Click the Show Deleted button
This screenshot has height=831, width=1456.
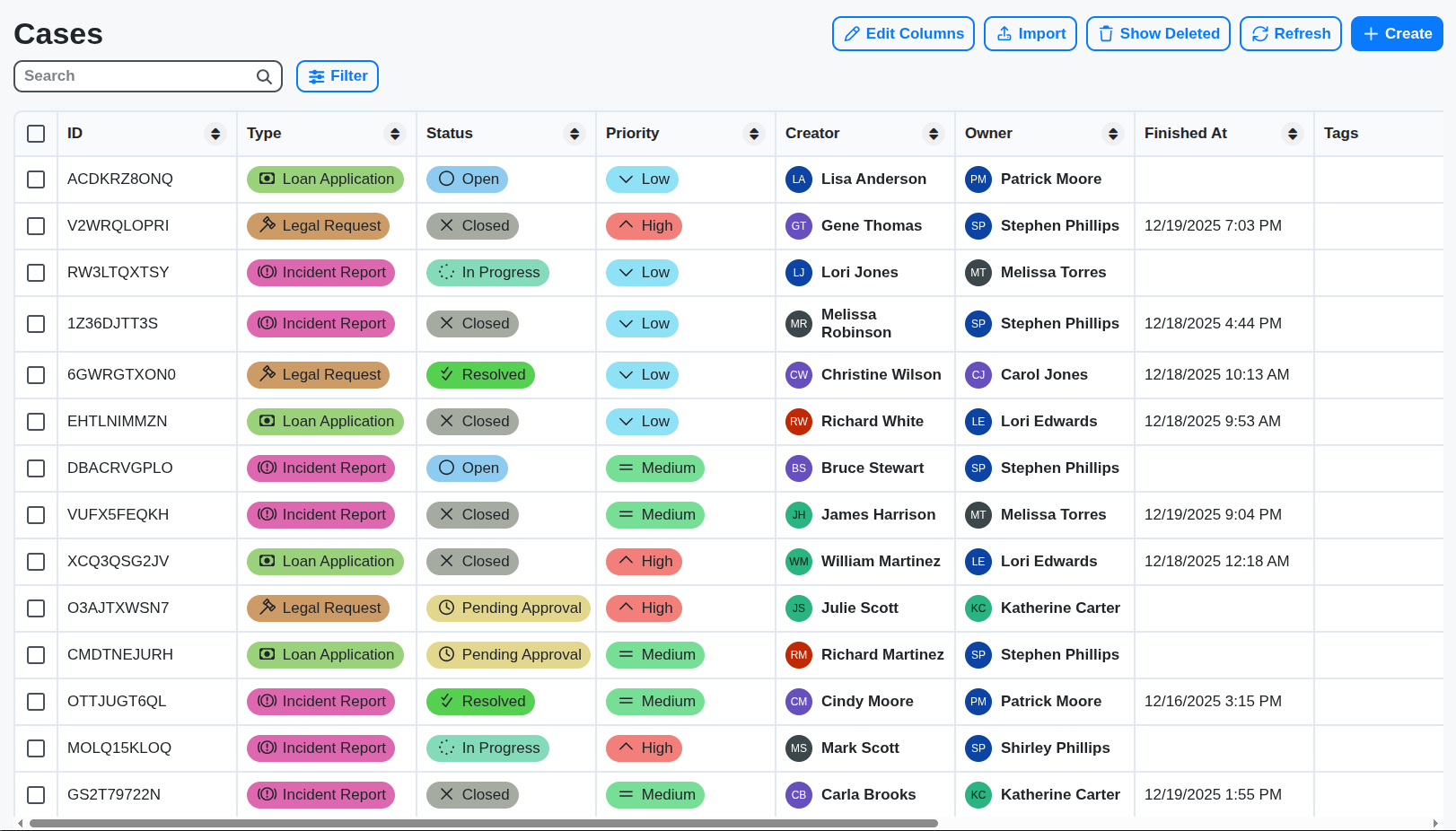1158,33
